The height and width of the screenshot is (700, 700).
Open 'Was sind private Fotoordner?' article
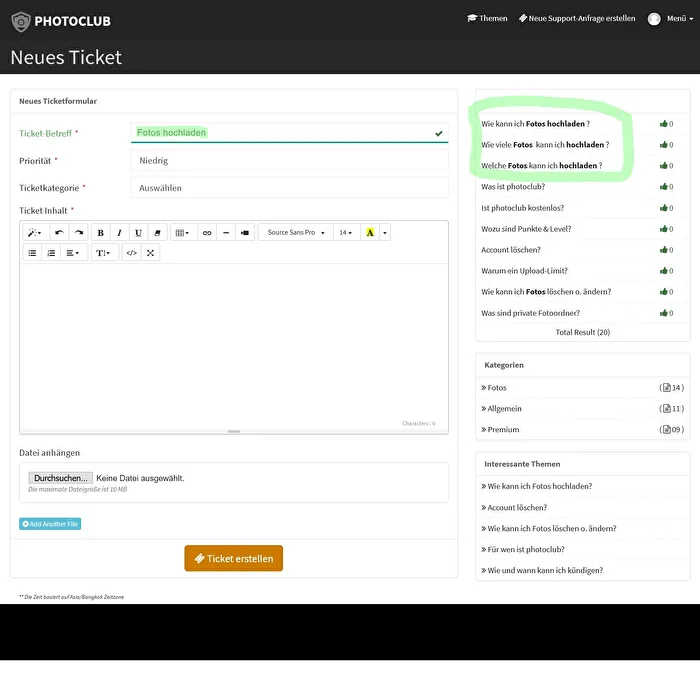point(530,313)
